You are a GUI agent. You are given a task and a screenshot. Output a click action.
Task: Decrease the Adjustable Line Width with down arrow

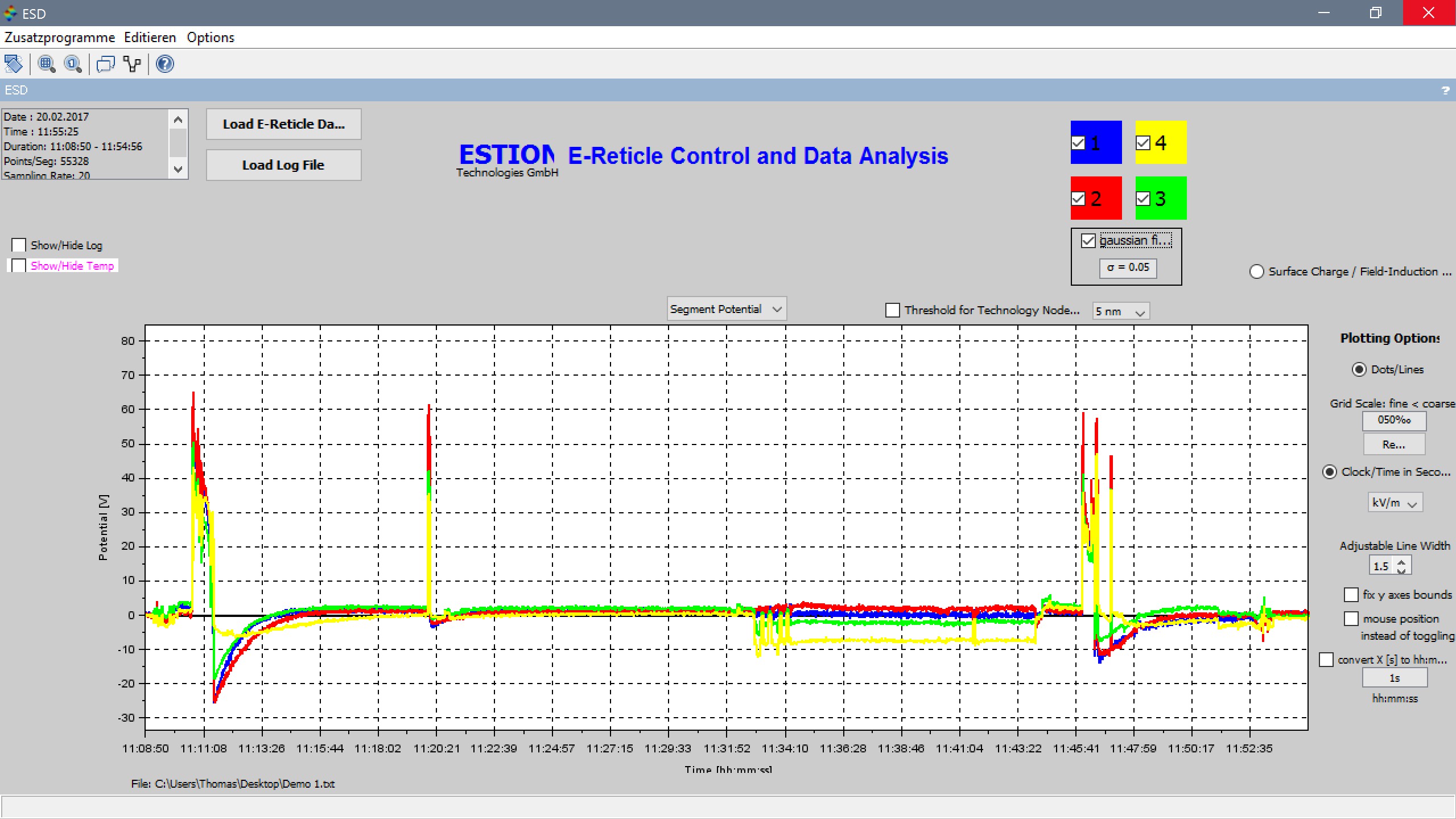(x=1401, y=570)
